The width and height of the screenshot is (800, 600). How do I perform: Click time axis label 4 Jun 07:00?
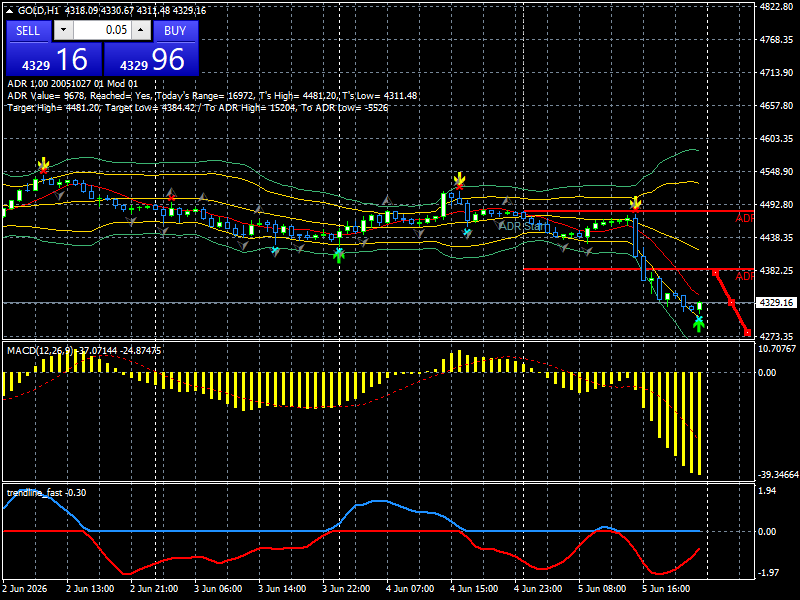[410, 588]
